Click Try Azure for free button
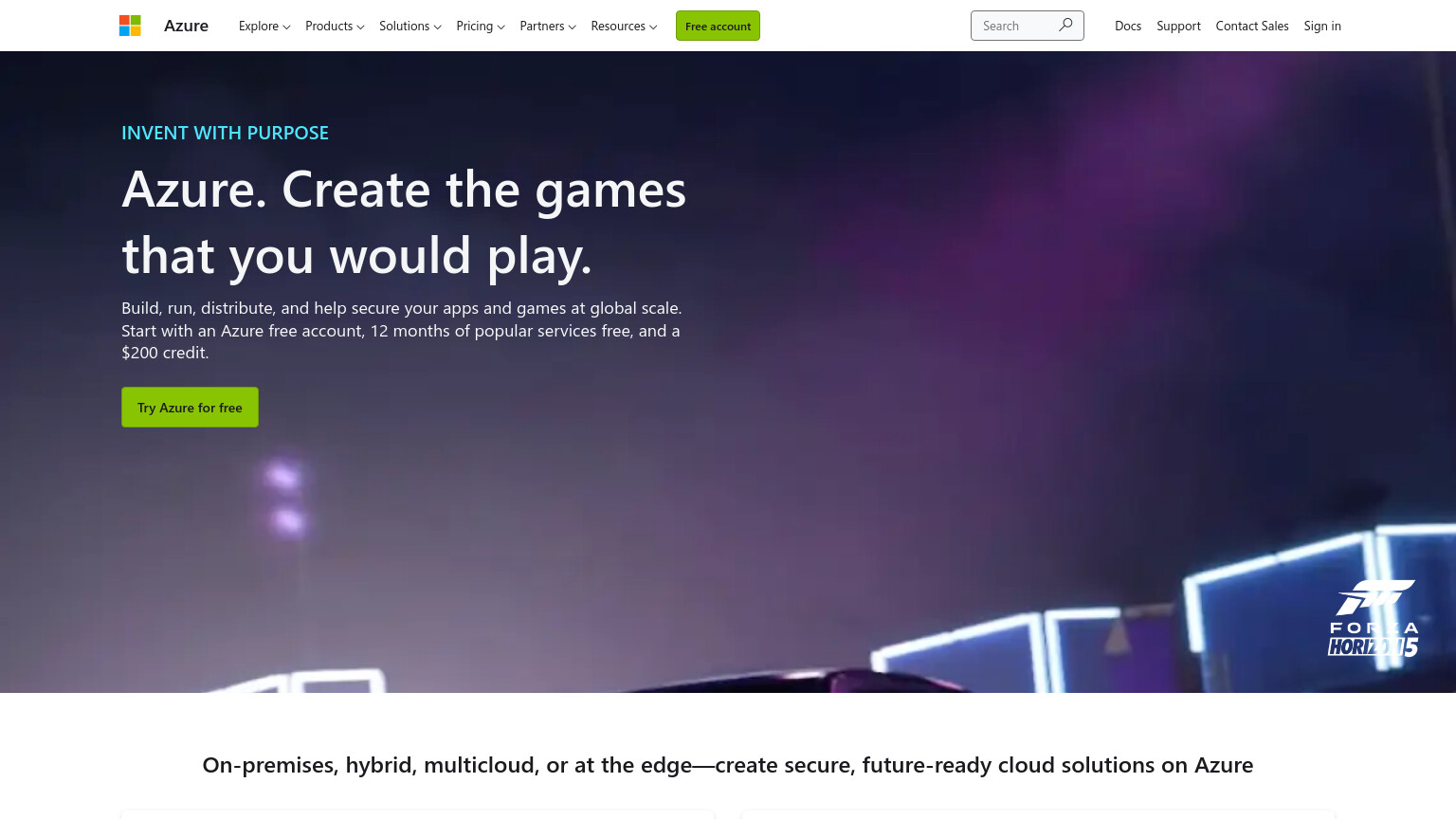1456x819 pixels. tap(190, 407)
